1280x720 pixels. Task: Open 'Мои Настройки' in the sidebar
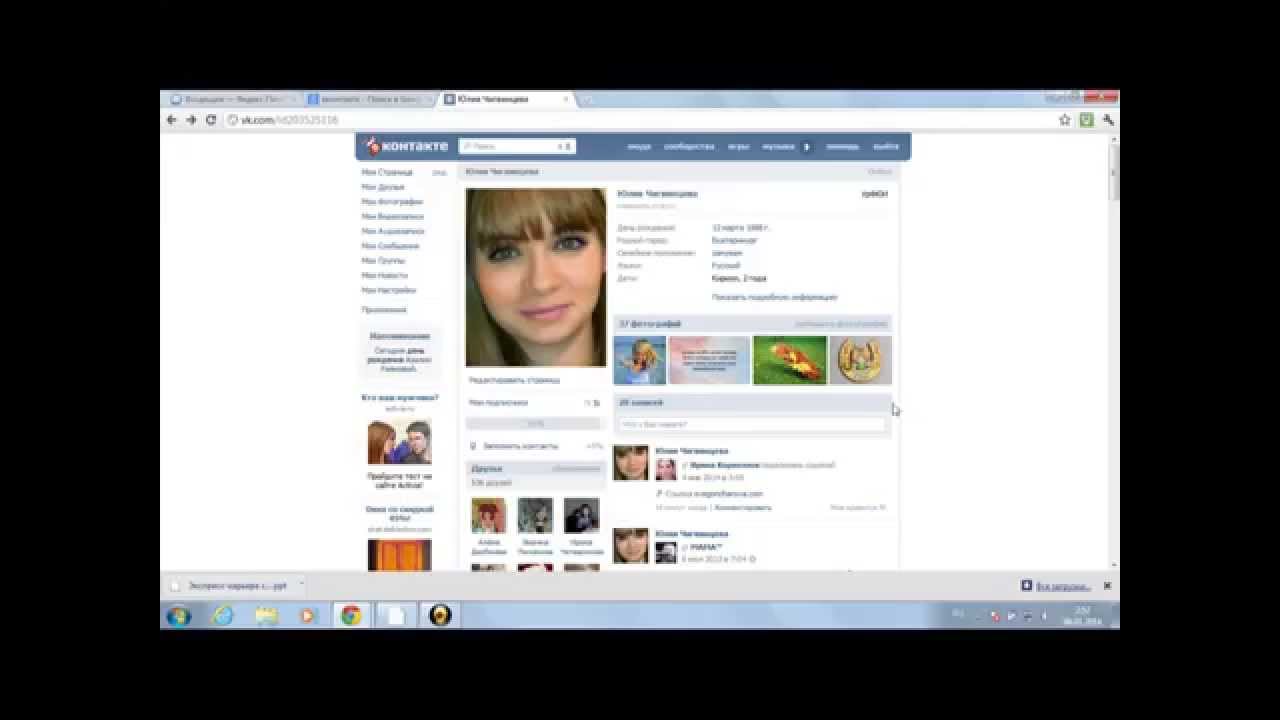(x=388, y=290)
